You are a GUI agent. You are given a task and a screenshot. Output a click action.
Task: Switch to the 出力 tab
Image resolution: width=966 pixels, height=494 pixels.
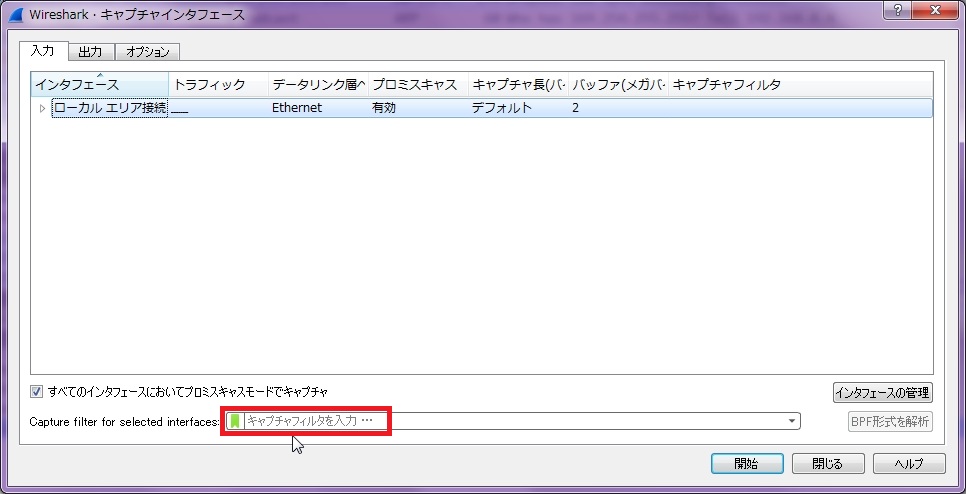point(91,52)
